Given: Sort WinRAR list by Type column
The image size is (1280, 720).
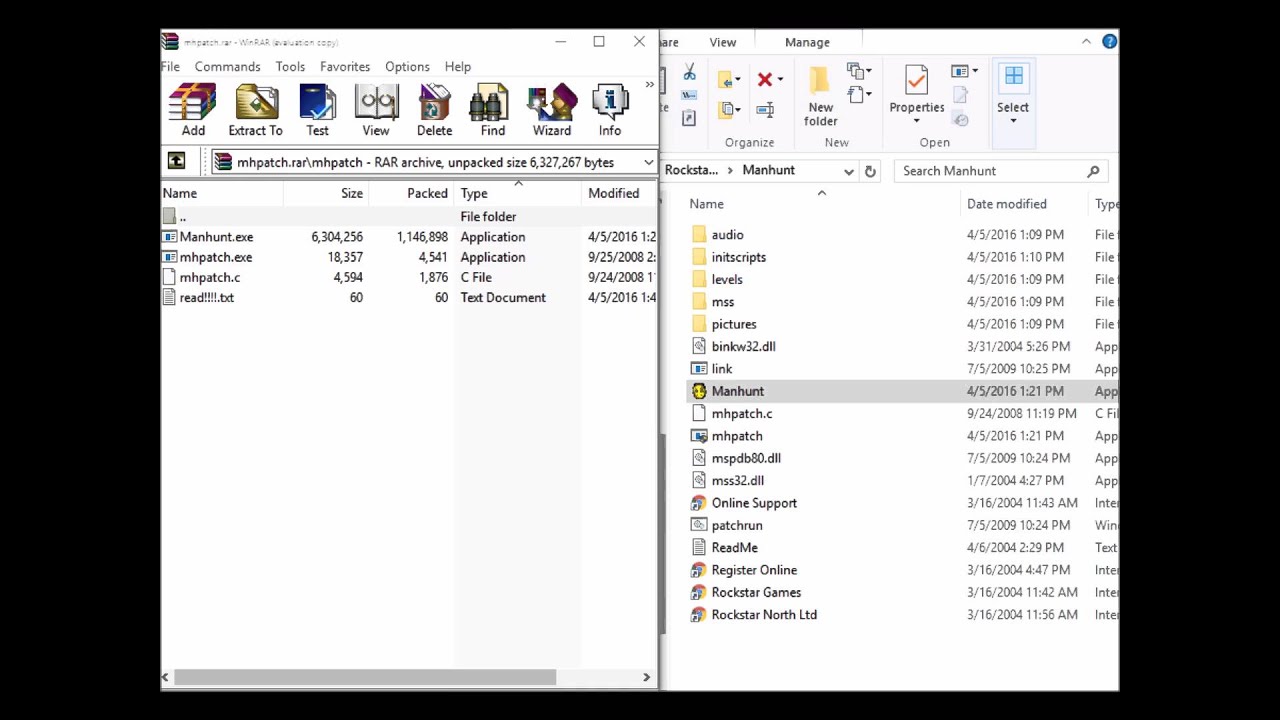Looking at the screenshot, I should click(517, 193).
